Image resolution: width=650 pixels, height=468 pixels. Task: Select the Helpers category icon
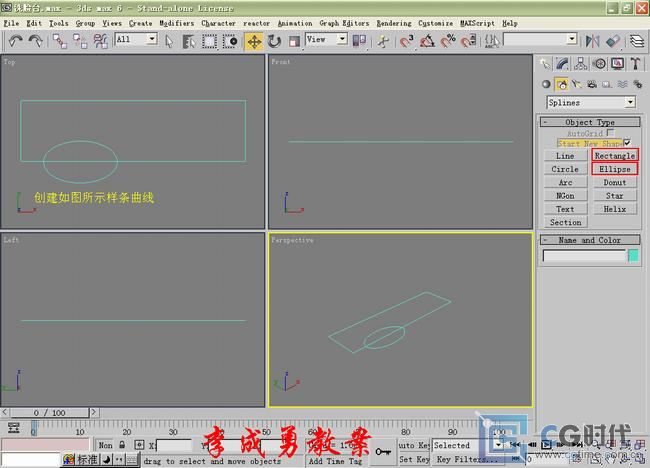pos(607,85)
